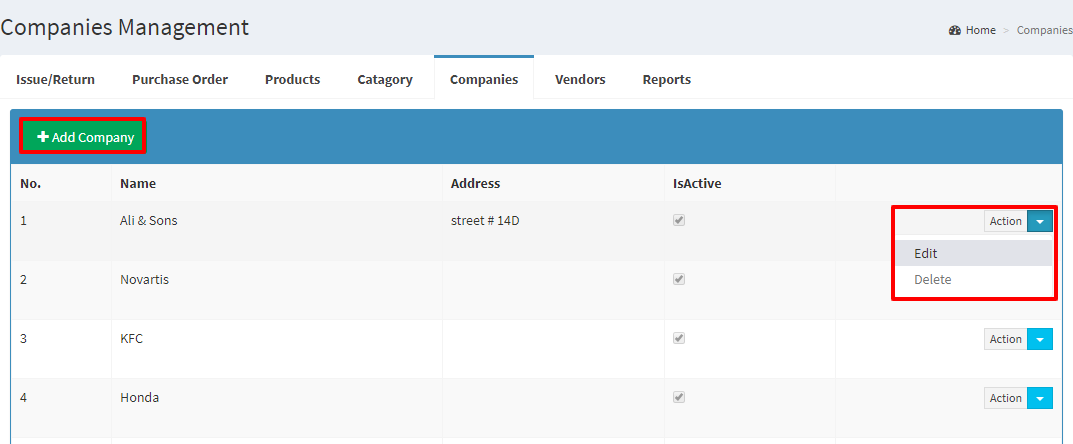Open the Purchase Order tab
The width and height of the screenshot is (1073, 444).
pos(180,79)
